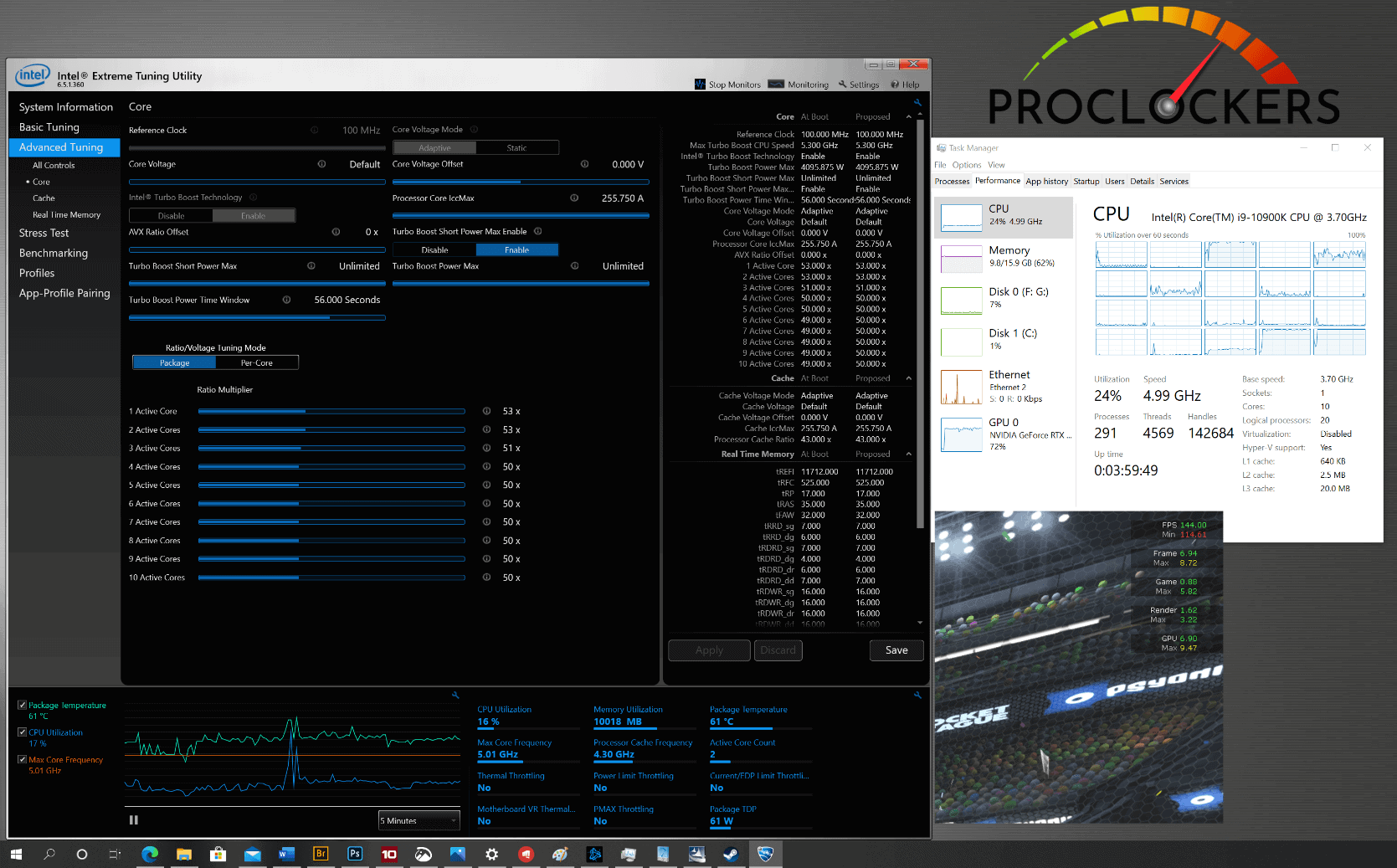Click Core Voltage Offset info icon
The height and width of the screenshot is (868, 1397).
[584, 164]
